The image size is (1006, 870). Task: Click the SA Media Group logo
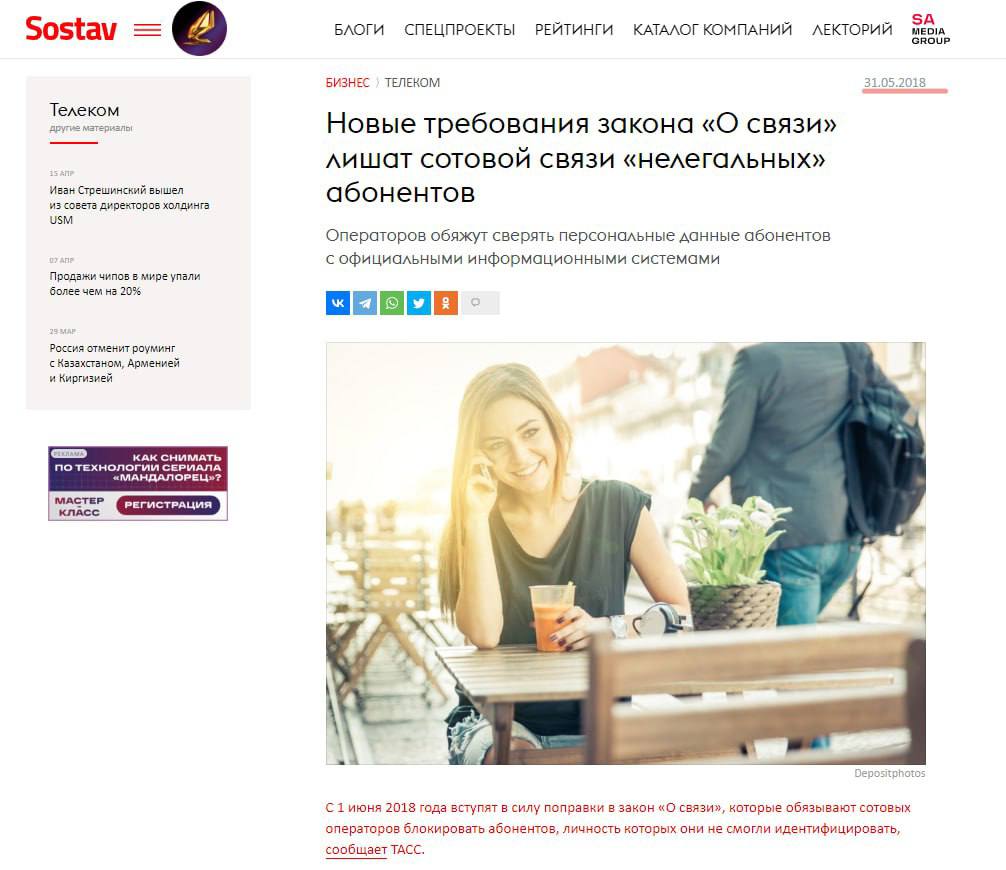pos(930,30)
